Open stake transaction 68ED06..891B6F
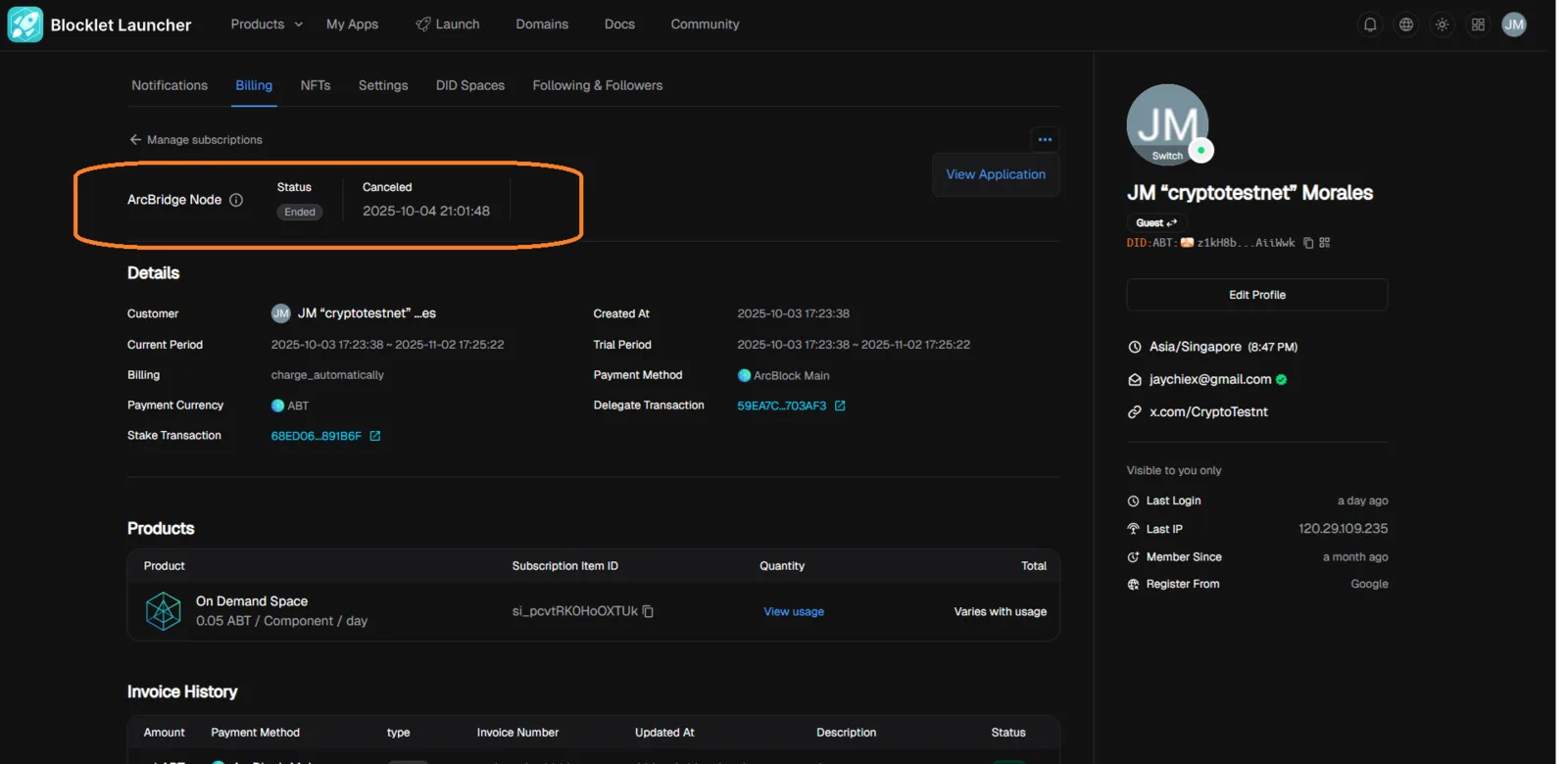1568x764 pixels. 316,436
